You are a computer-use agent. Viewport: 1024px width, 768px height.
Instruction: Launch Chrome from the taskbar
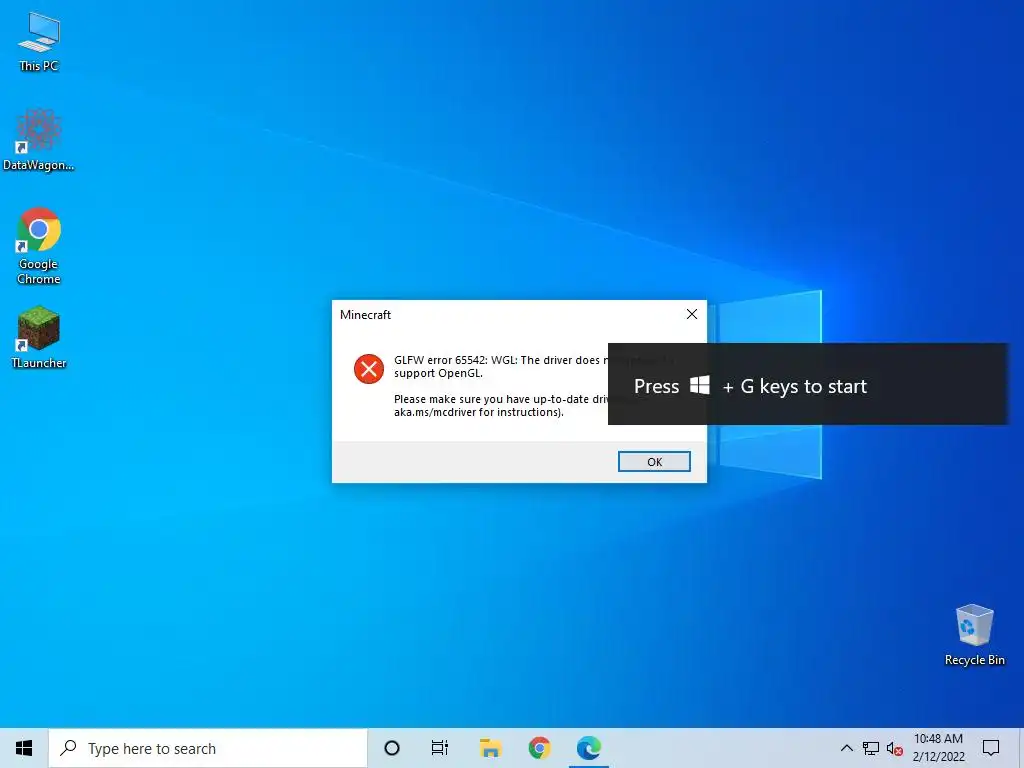(x=539, y=748)
